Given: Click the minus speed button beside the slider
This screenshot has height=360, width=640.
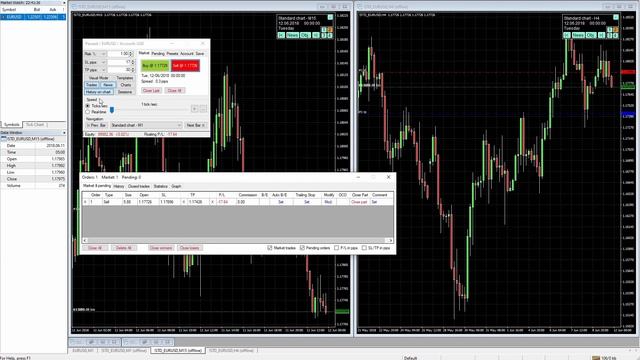Looking at the screenshot, I should [203, 109].
